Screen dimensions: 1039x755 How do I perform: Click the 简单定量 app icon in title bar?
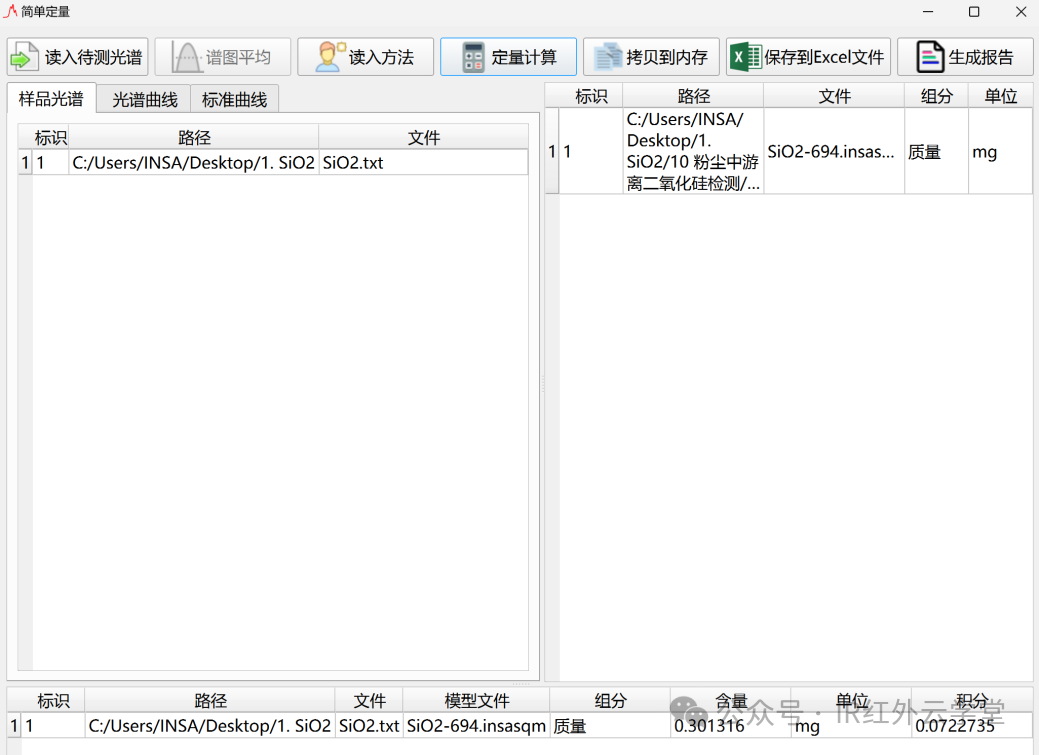[x=10, y=11]
